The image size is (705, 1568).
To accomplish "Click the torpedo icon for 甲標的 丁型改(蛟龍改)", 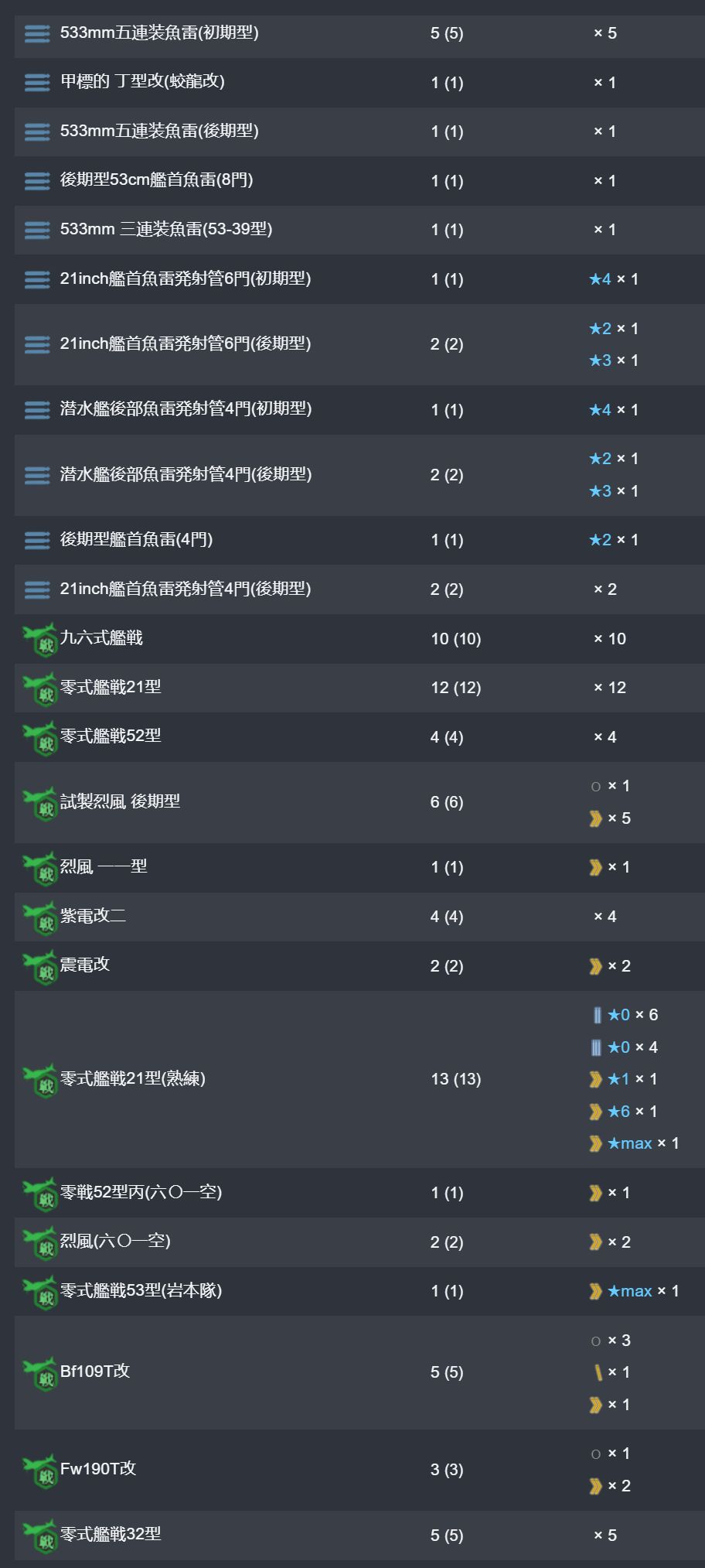I will click(37, 82).
